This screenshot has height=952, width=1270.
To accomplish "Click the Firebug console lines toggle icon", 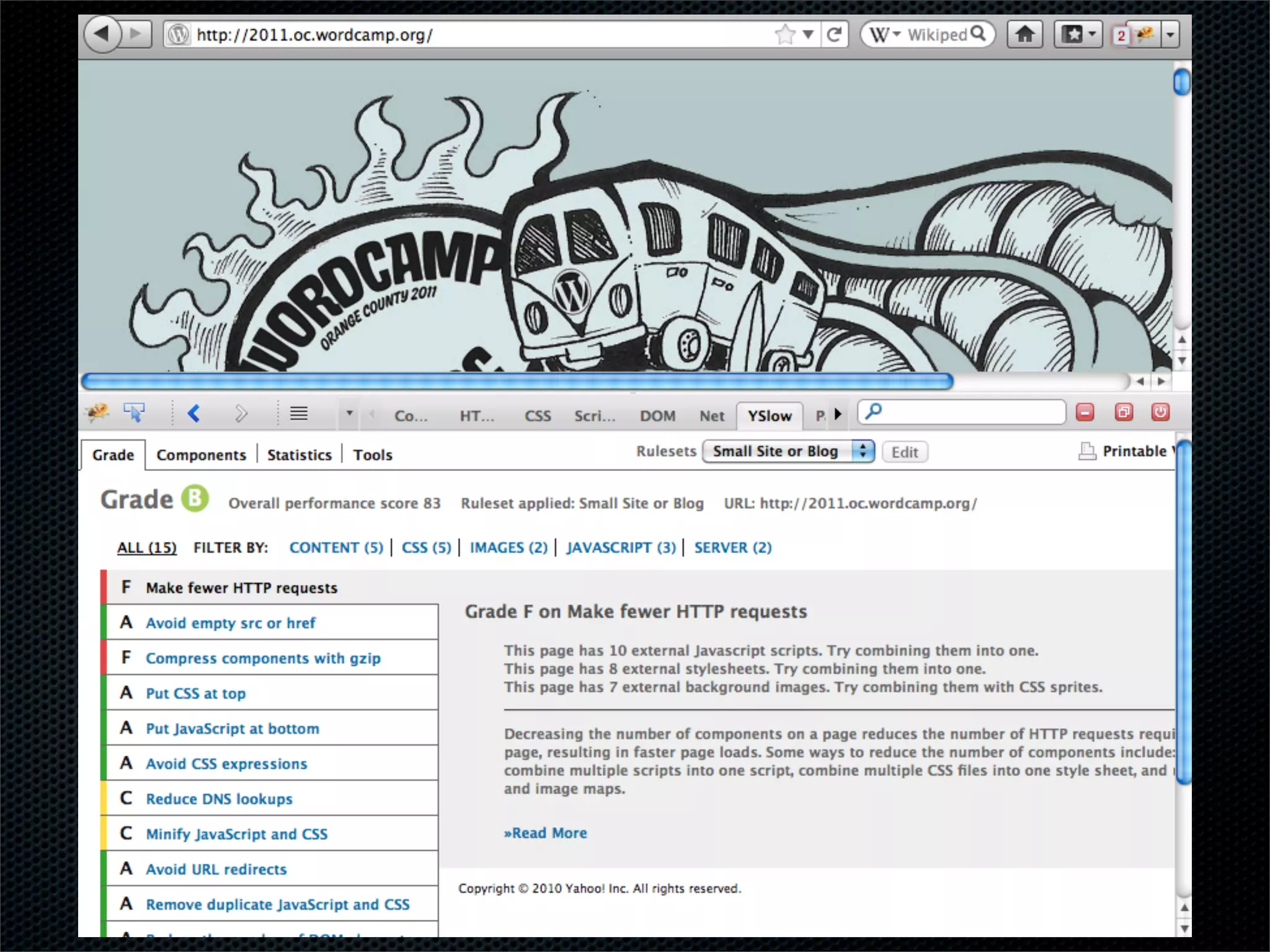I will (x=299, y=413).
